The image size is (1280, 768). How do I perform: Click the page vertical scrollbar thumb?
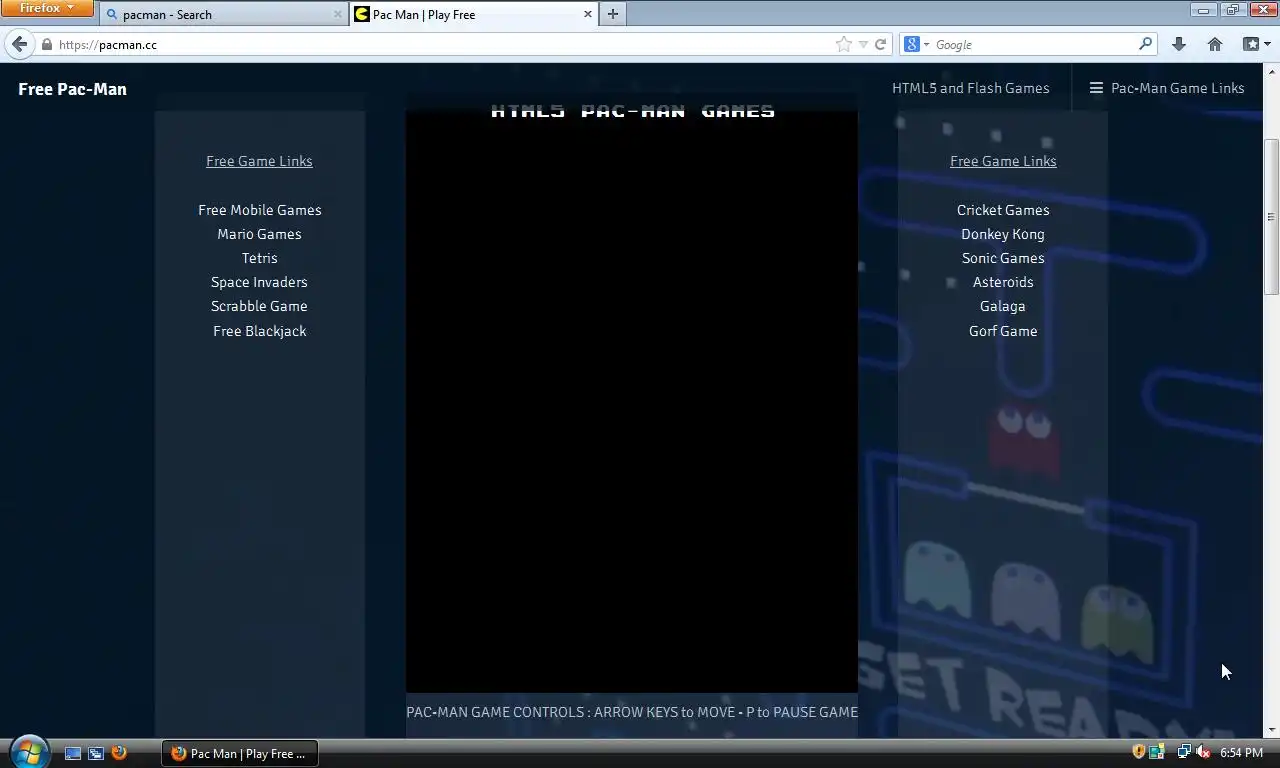(x=1271, y=216)
